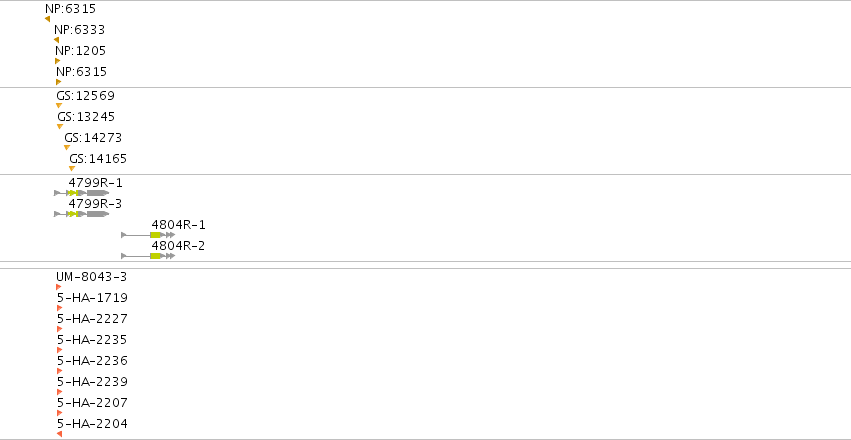Click the 4799R-1 gene model glyph
851x440 pixels.
point(82,193)
